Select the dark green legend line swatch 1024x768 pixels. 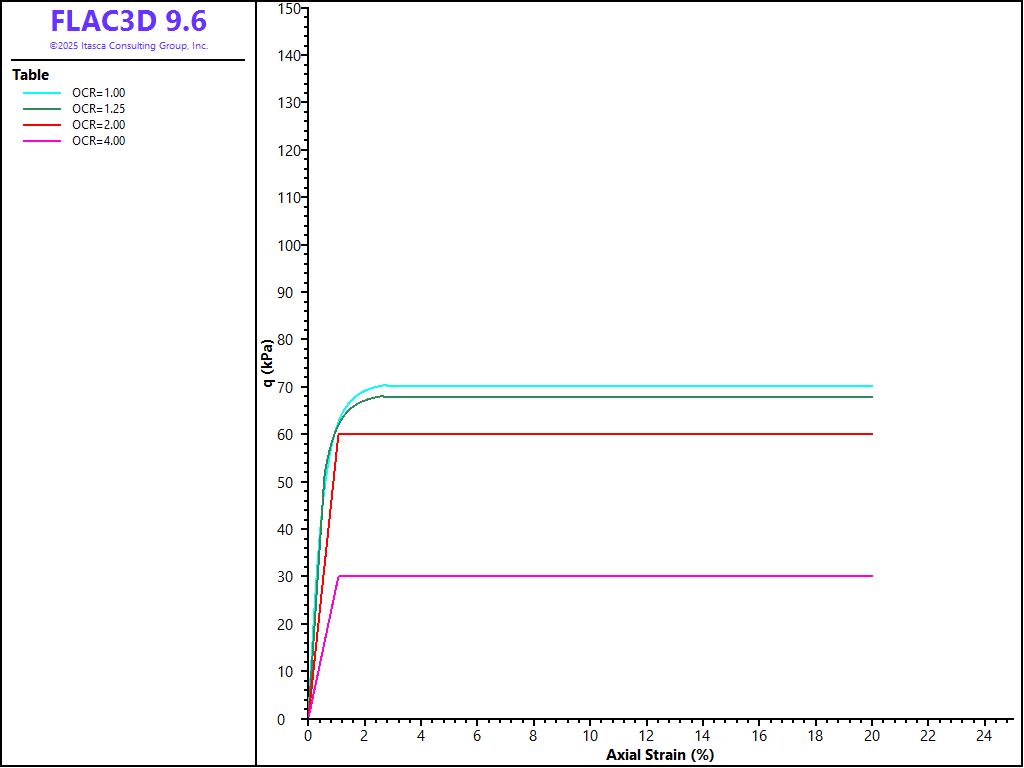[x=42, y=109]
